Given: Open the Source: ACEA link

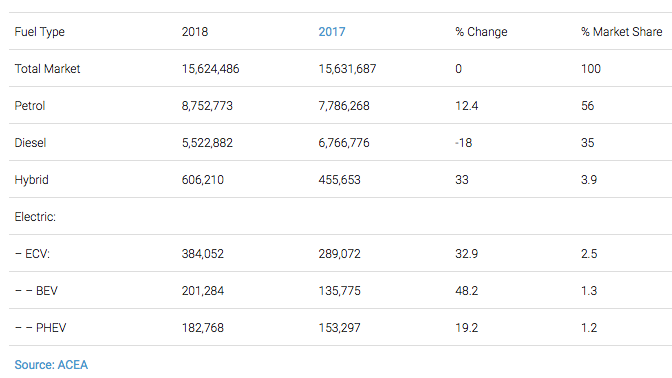Looking at the screenshot, I should tap(51, 365).
